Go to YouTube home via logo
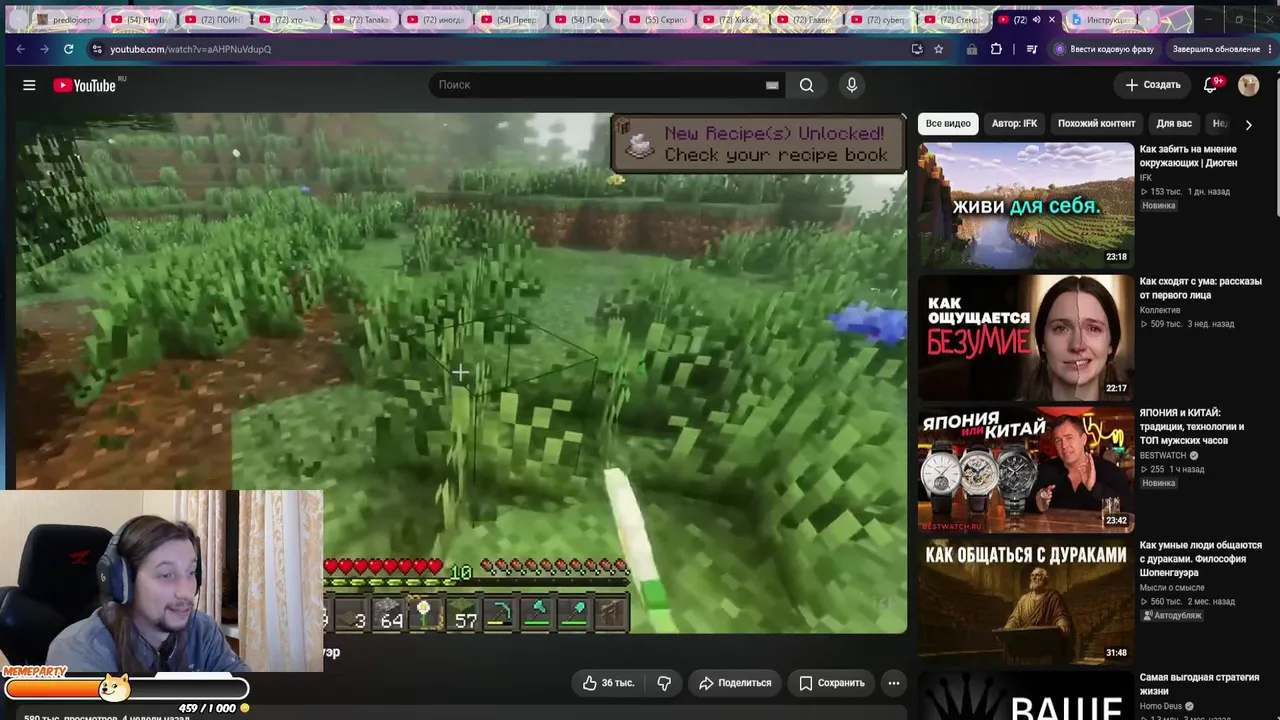The image size is (1280, 720). (85, 85)
